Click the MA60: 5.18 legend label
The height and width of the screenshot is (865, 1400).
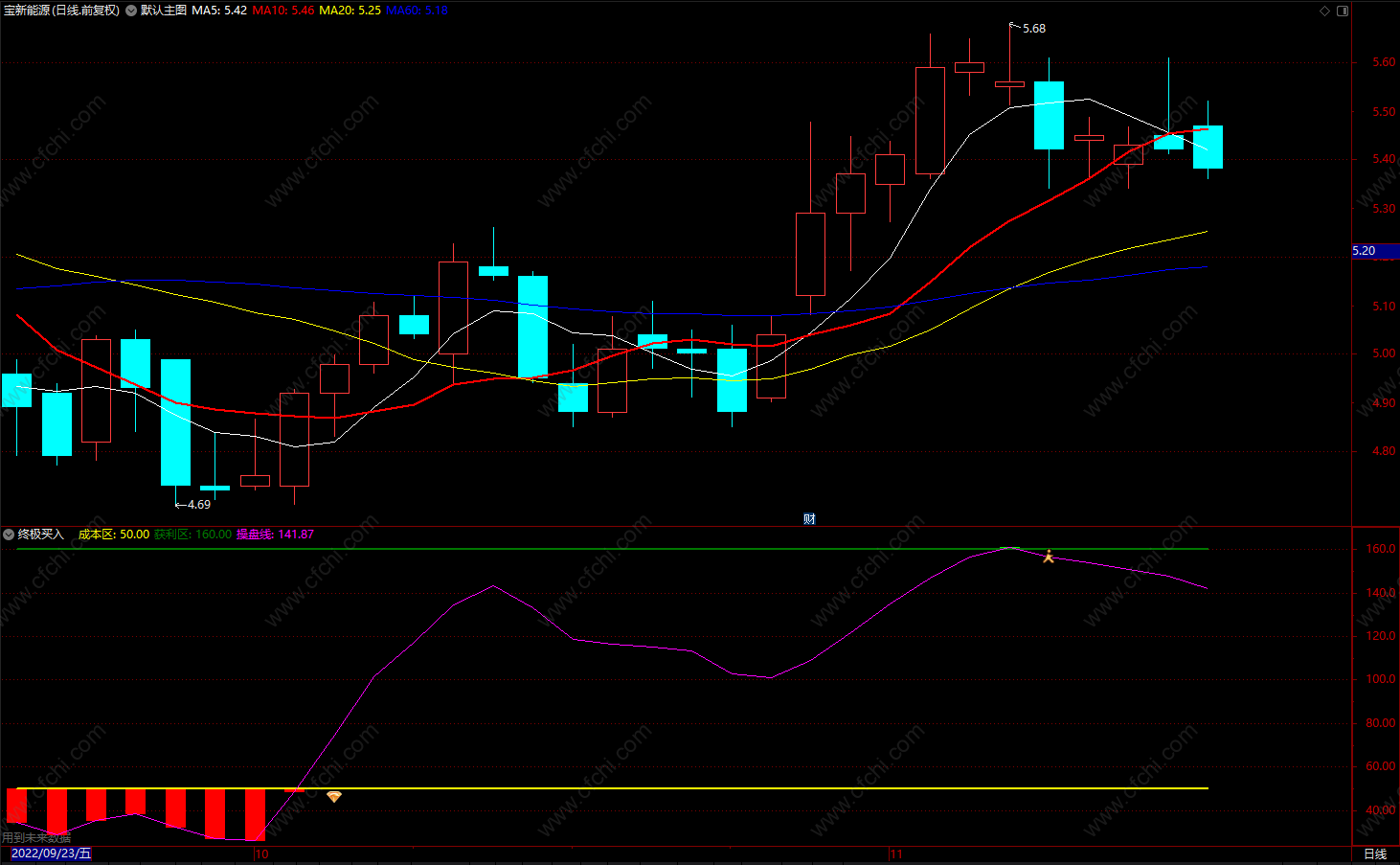[x=417, y=11]
